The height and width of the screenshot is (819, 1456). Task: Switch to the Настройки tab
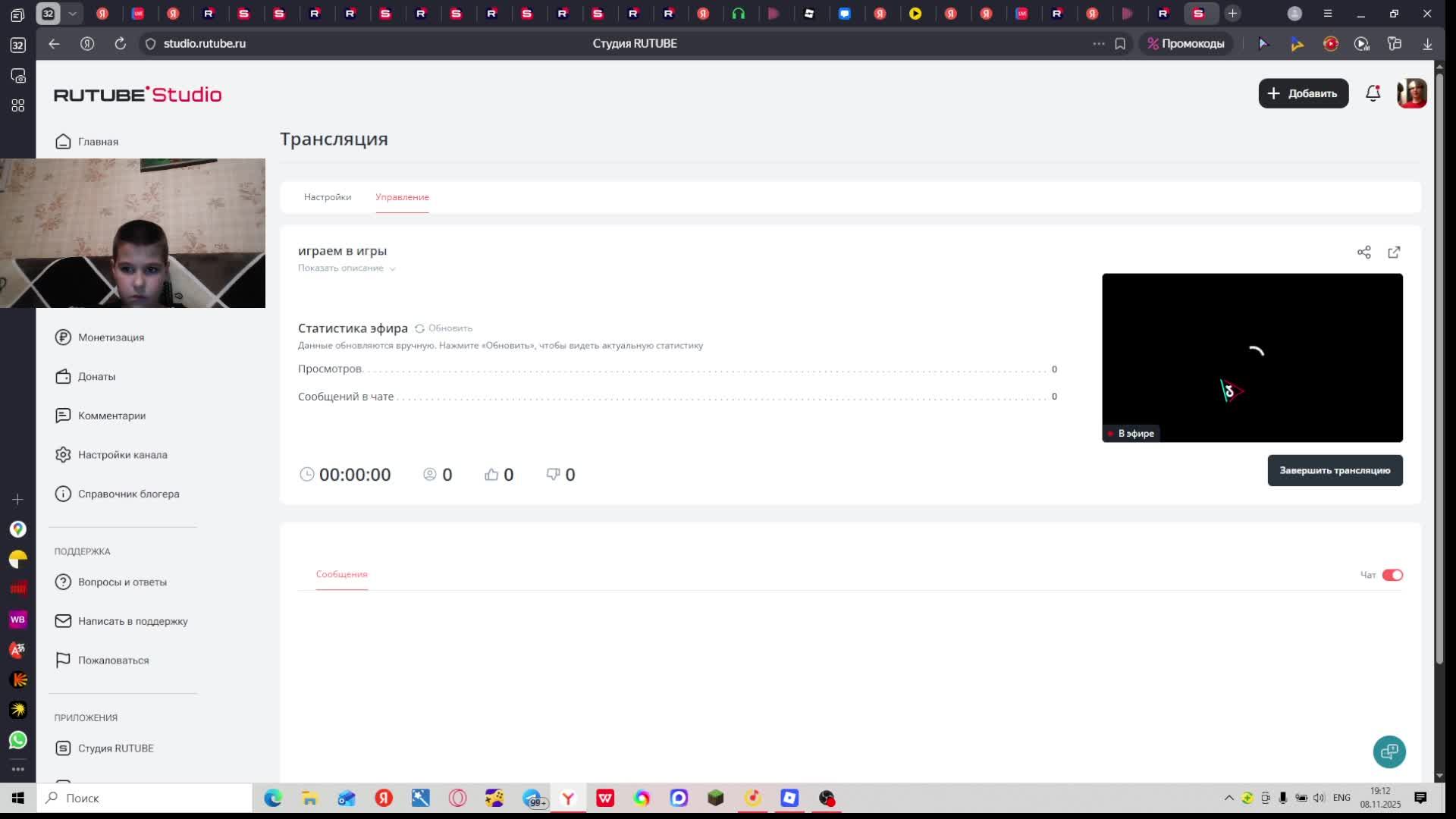click(x=327, y=197)
